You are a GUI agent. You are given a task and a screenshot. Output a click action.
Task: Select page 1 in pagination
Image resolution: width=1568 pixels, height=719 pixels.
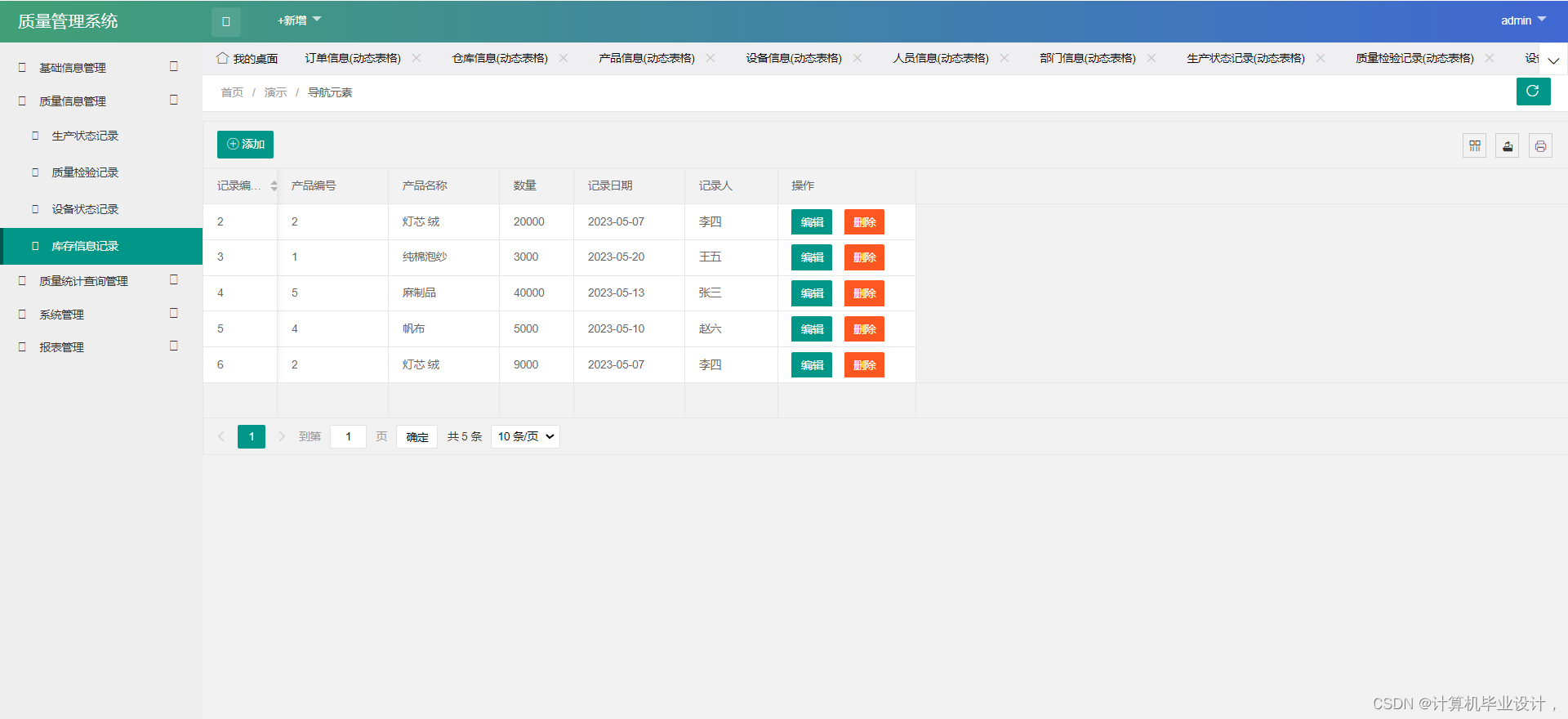(252, 436)
